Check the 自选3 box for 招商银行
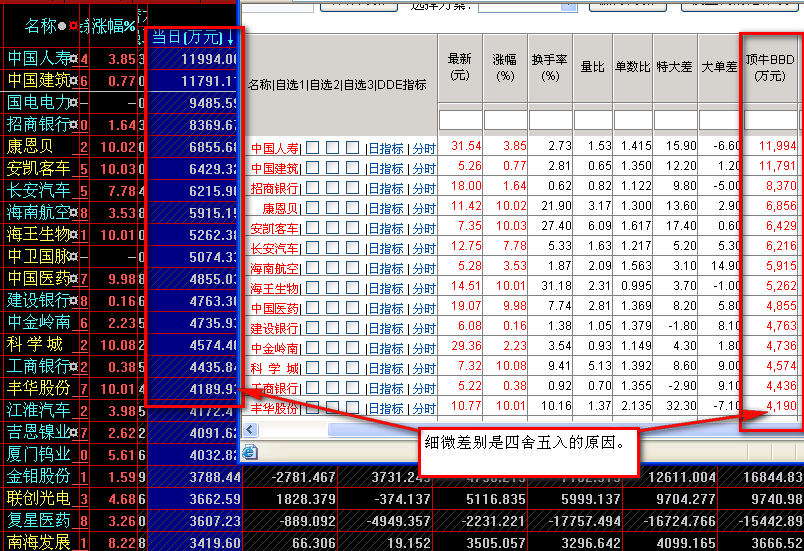Image resolution: width=804 pixels, height=551 pixels. (352, 188)
